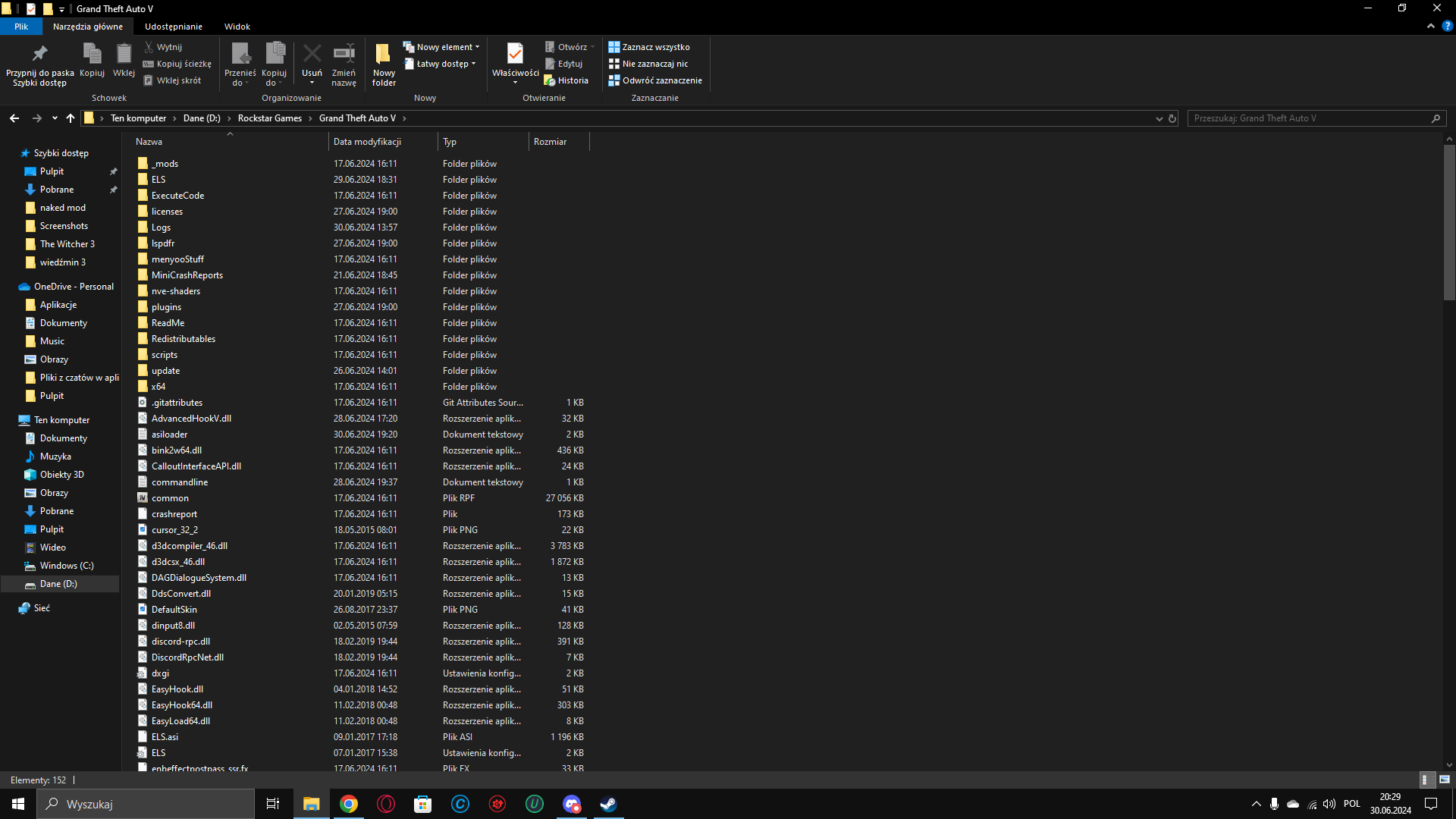Open the Properties (Właściwości) icon
The image size is (1456, 819).
tap(515, 55)
